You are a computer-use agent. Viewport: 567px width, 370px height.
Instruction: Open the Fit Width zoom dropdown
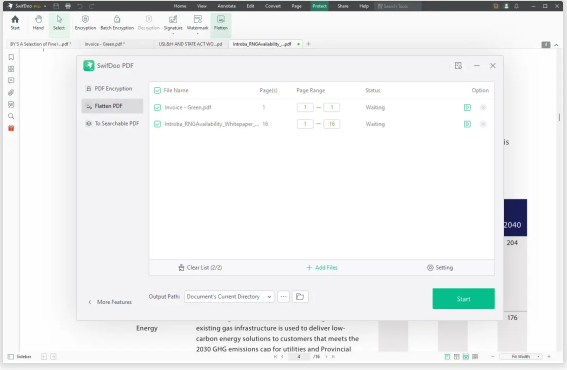(x=521, y=357)
